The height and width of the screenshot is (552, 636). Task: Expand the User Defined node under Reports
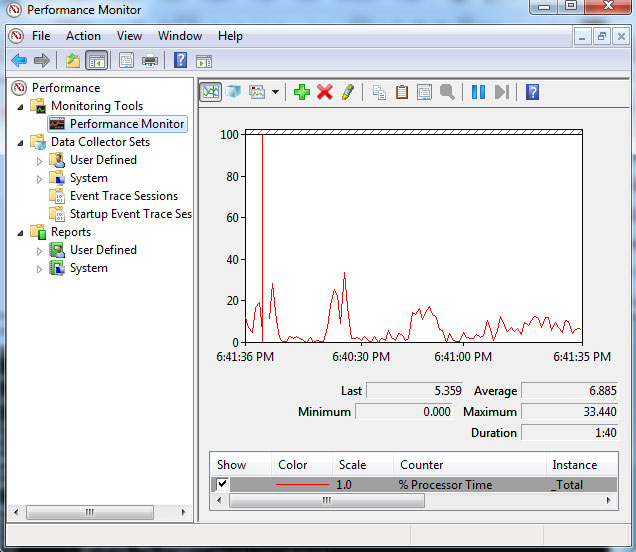point(40,251)
